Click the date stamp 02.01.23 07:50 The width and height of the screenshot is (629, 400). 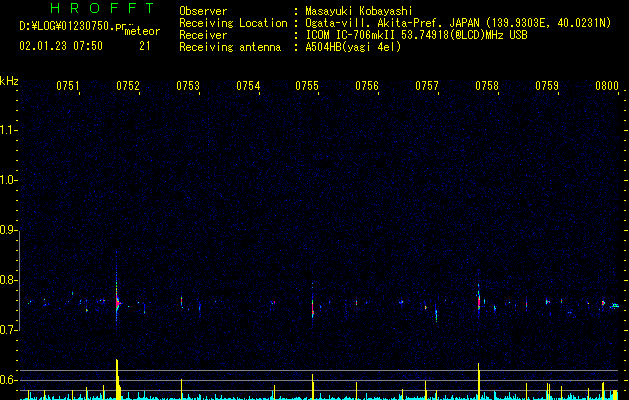[61, 46]
